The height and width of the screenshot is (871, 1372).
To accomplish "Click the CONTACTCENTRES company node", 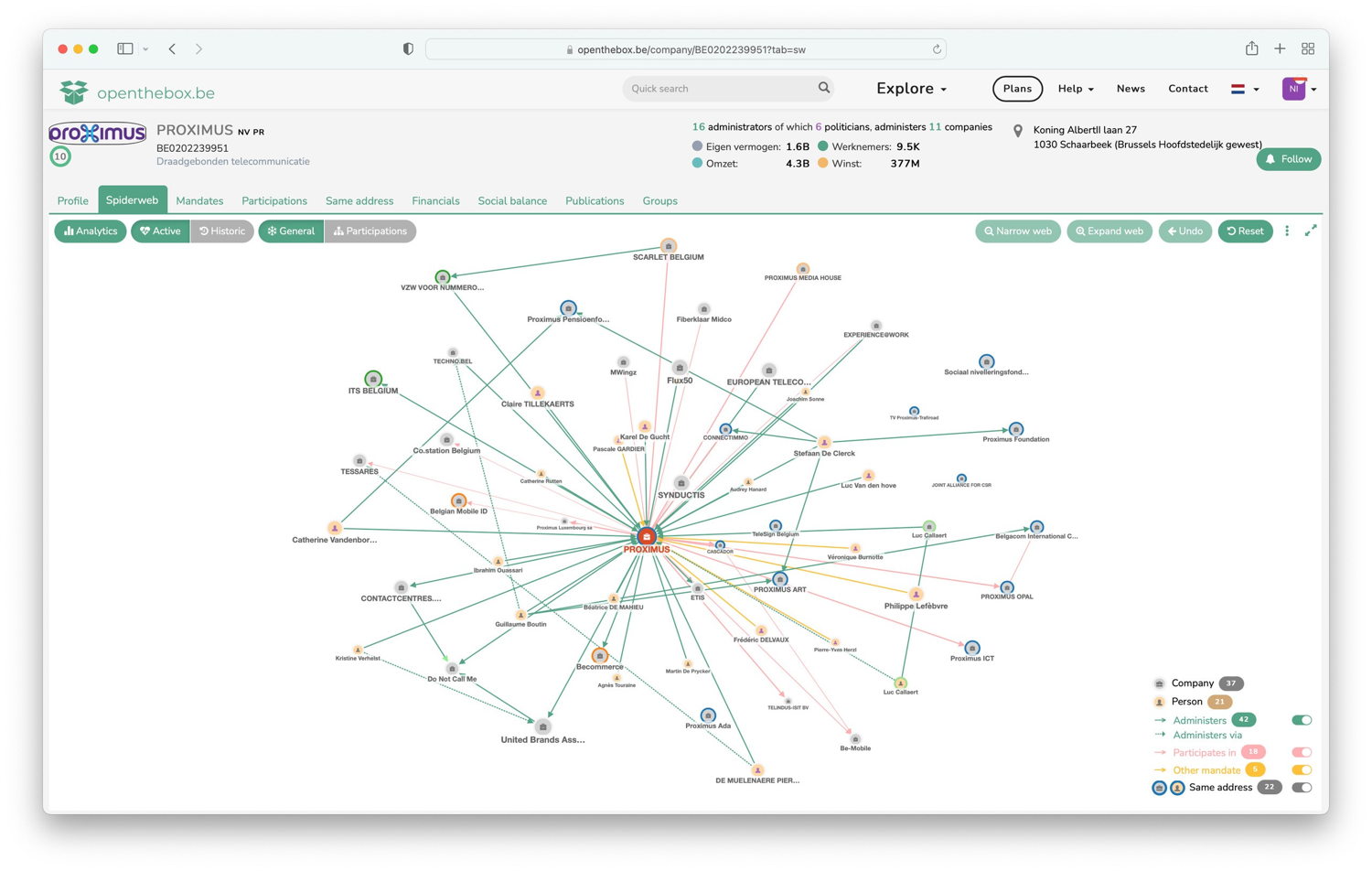I will (x=401, y=587).
